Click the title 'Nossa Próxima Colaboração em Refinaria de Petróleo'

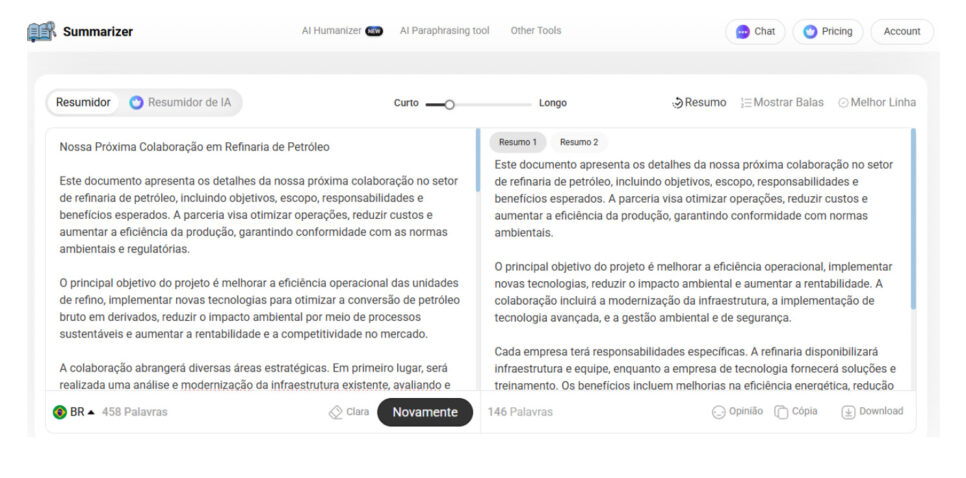point(195,147)
